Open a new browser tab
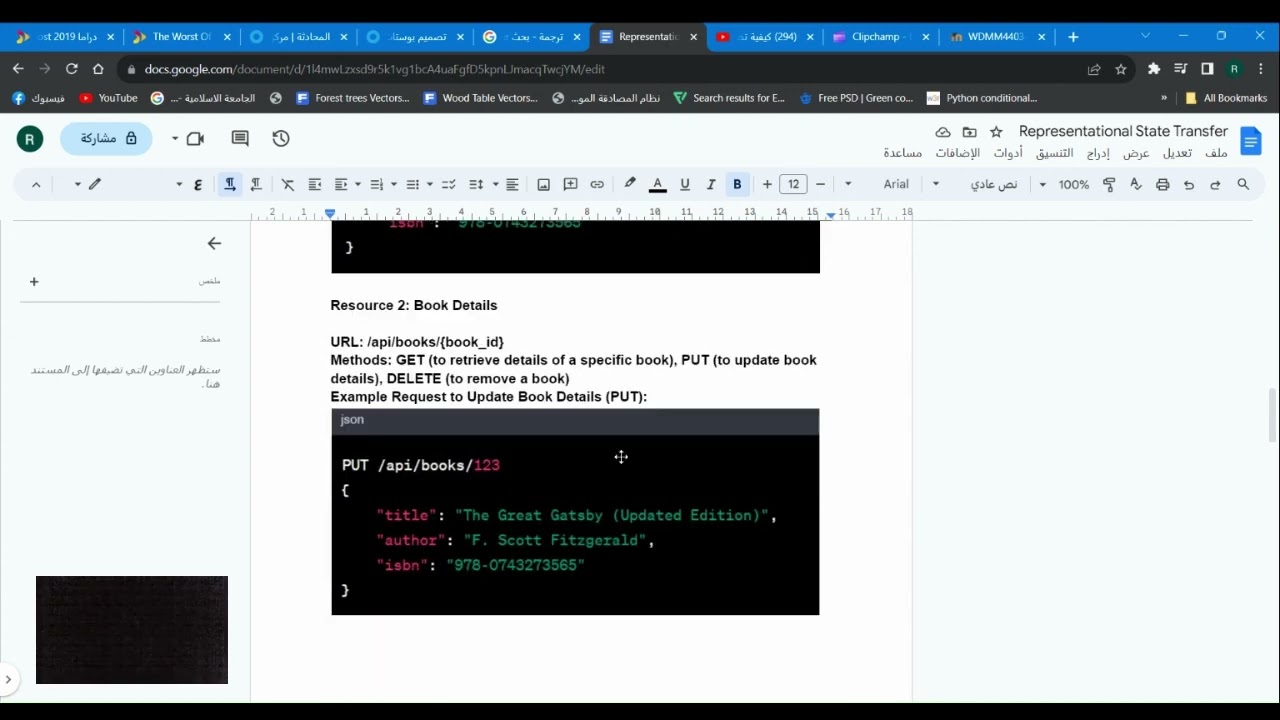This screenshot has height=720, width=1280. 1073,37
